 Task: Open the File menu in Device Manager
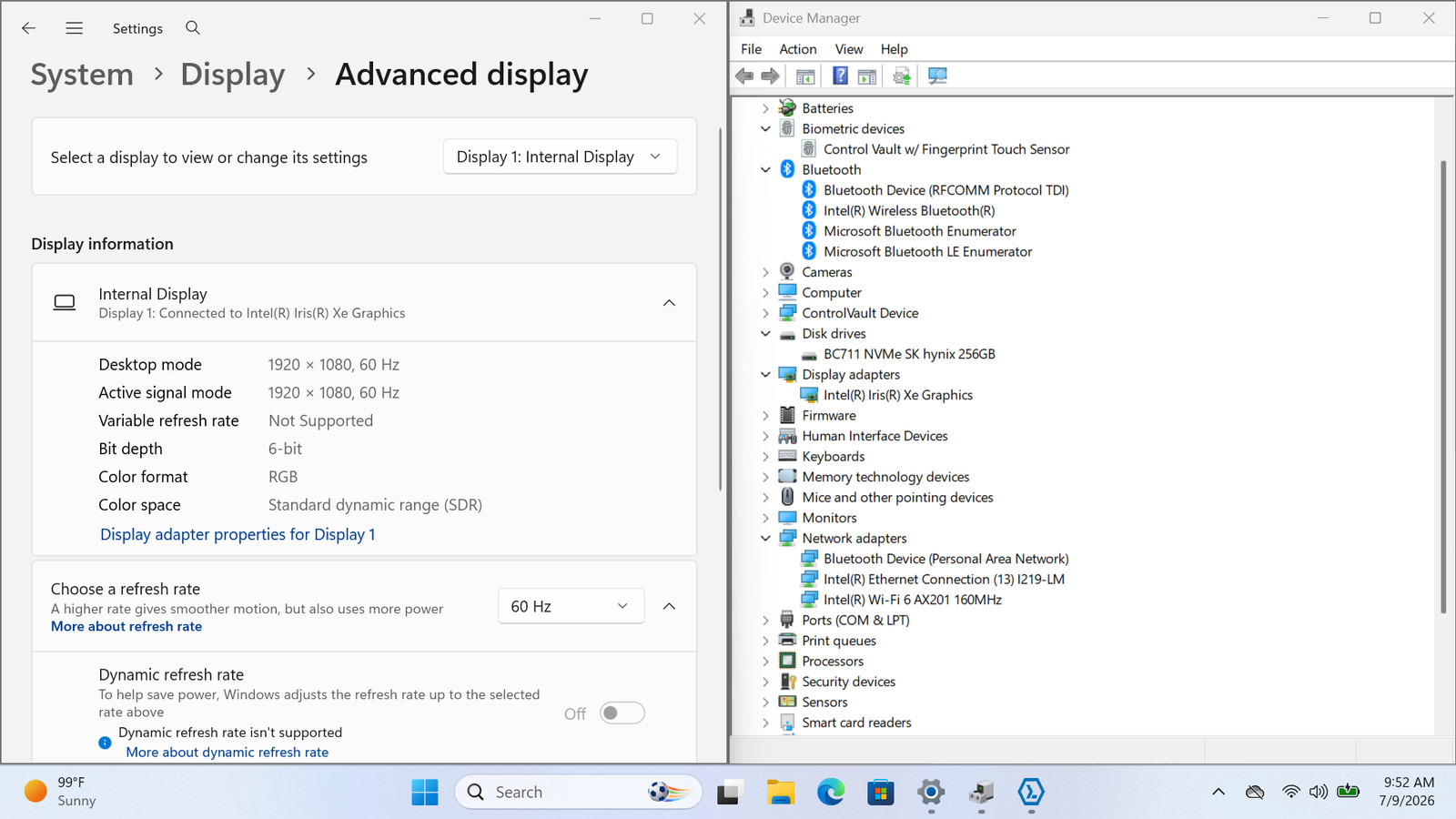(752, 49)
